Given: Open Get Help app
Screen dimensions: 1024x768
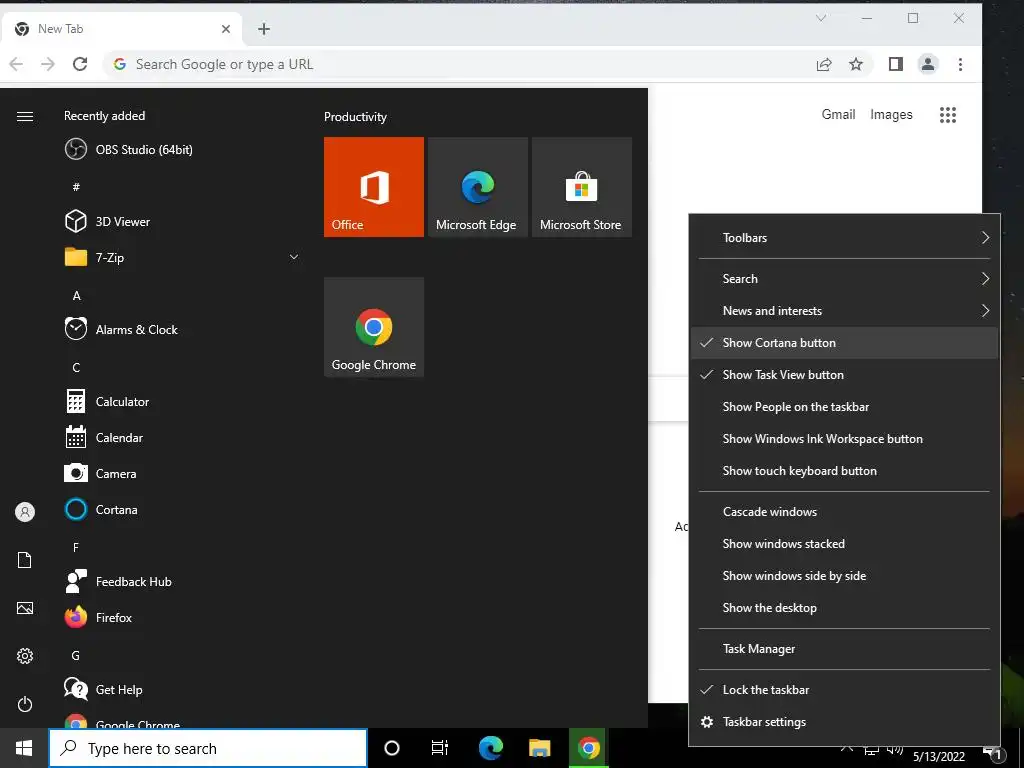Looking at the screenshot, I should point(103,689).
